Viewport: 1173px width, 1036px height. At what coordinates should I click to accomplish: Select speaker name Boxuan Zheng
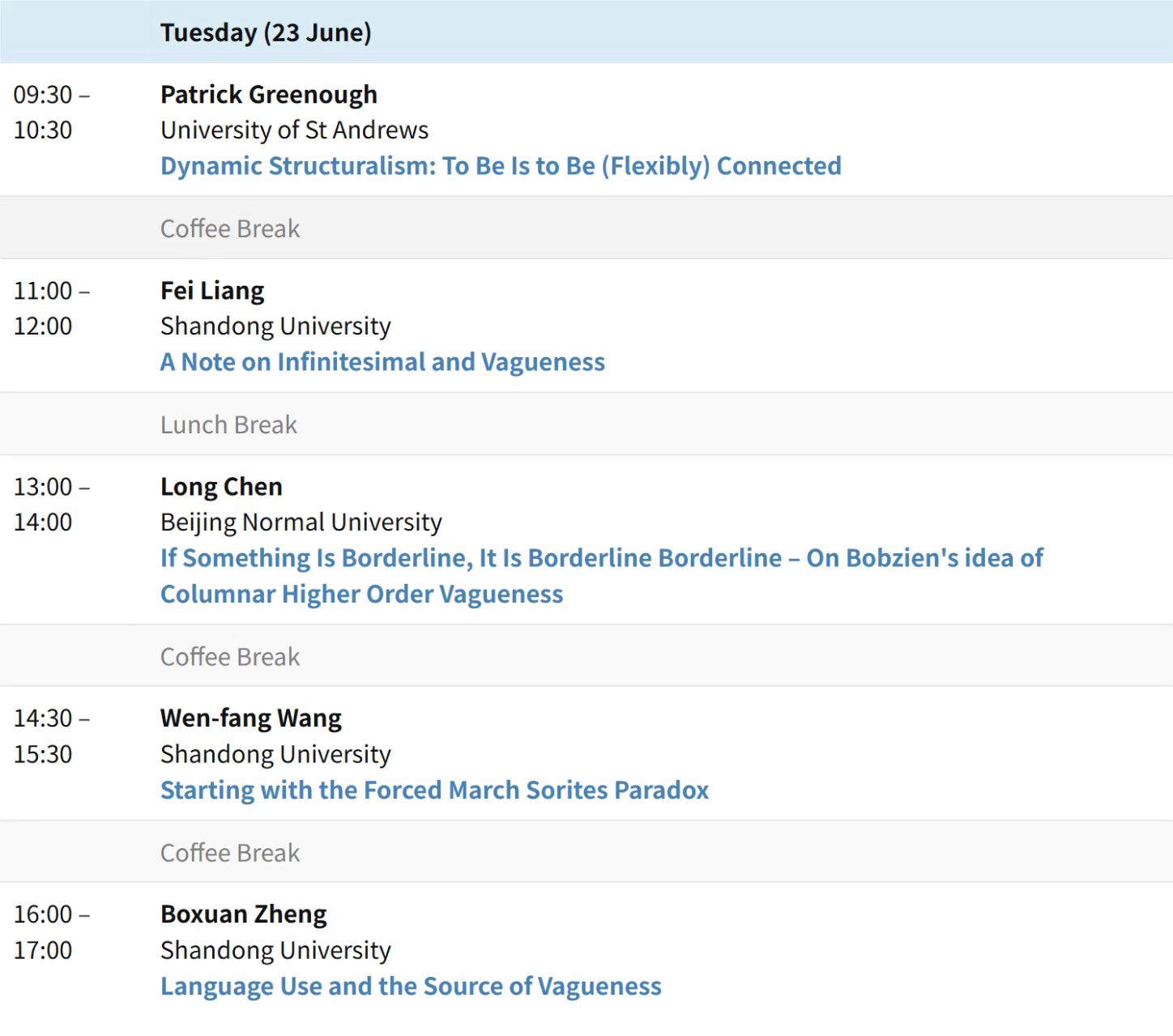(244, 914)
